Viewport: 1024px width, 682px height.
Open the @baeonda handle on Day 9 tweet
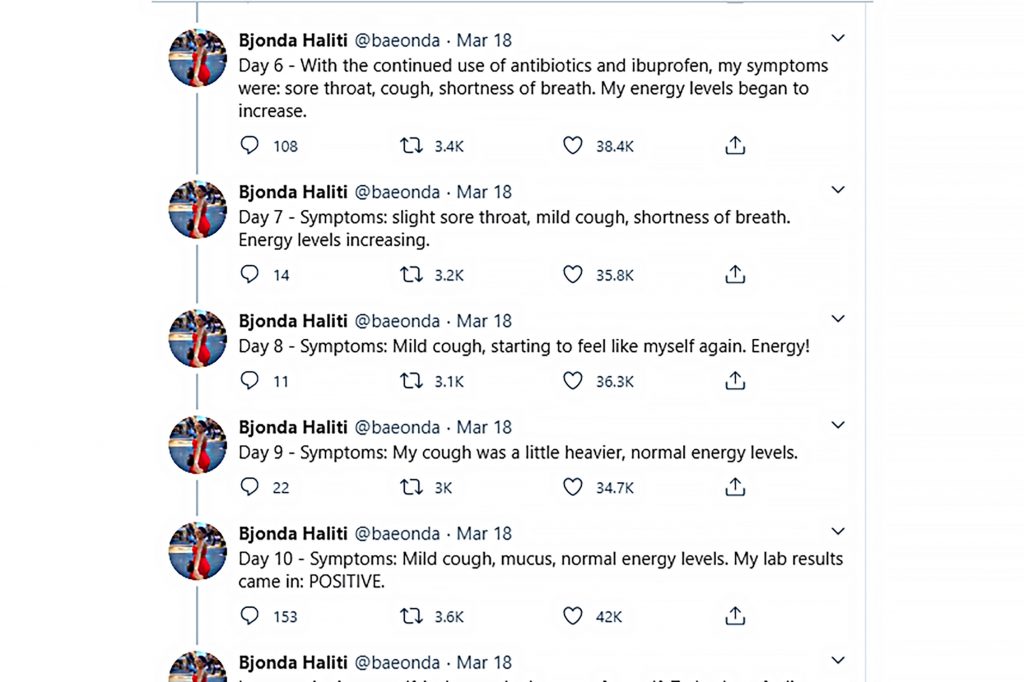coord(397,427)
